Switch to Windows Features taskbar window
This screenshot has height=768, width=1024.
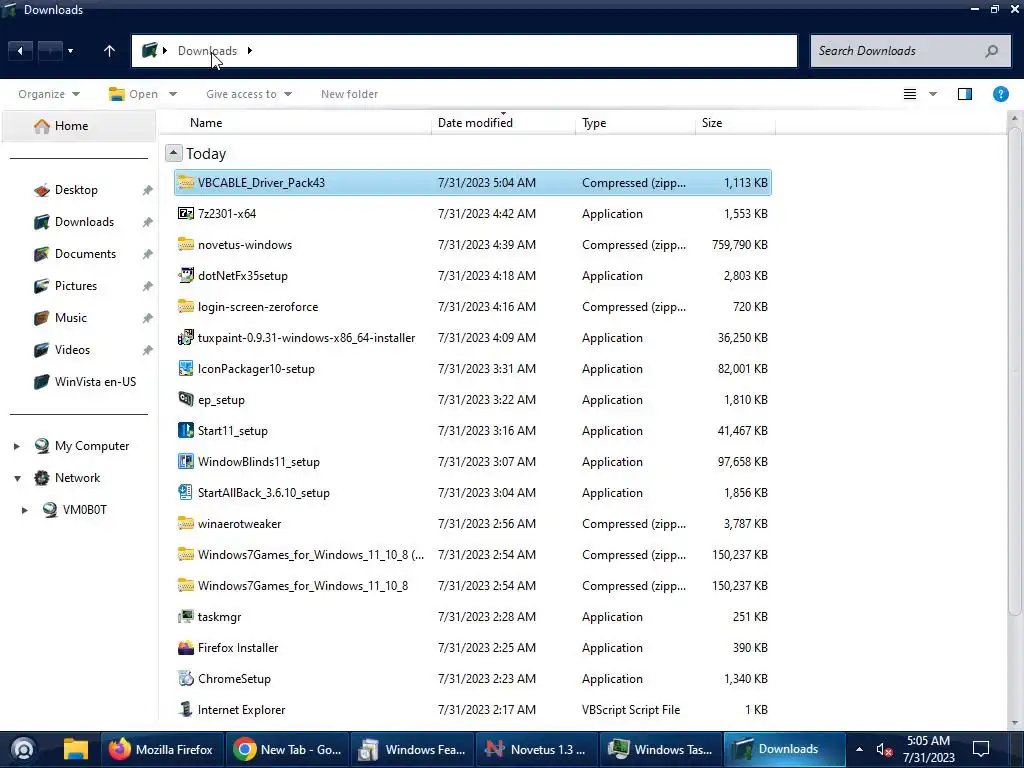click(x=413, y=749)
